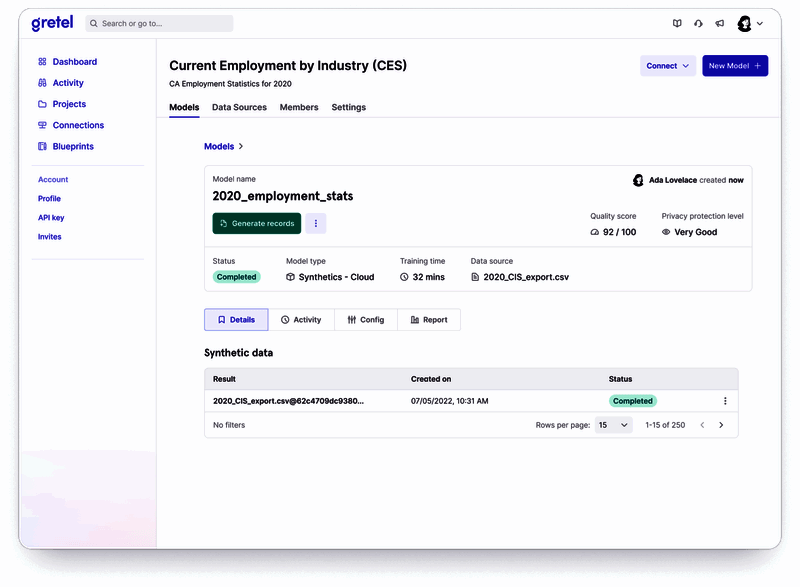Open the documentation book icon
The width and height of the screenshot is (800, 587).
(677, 23)
